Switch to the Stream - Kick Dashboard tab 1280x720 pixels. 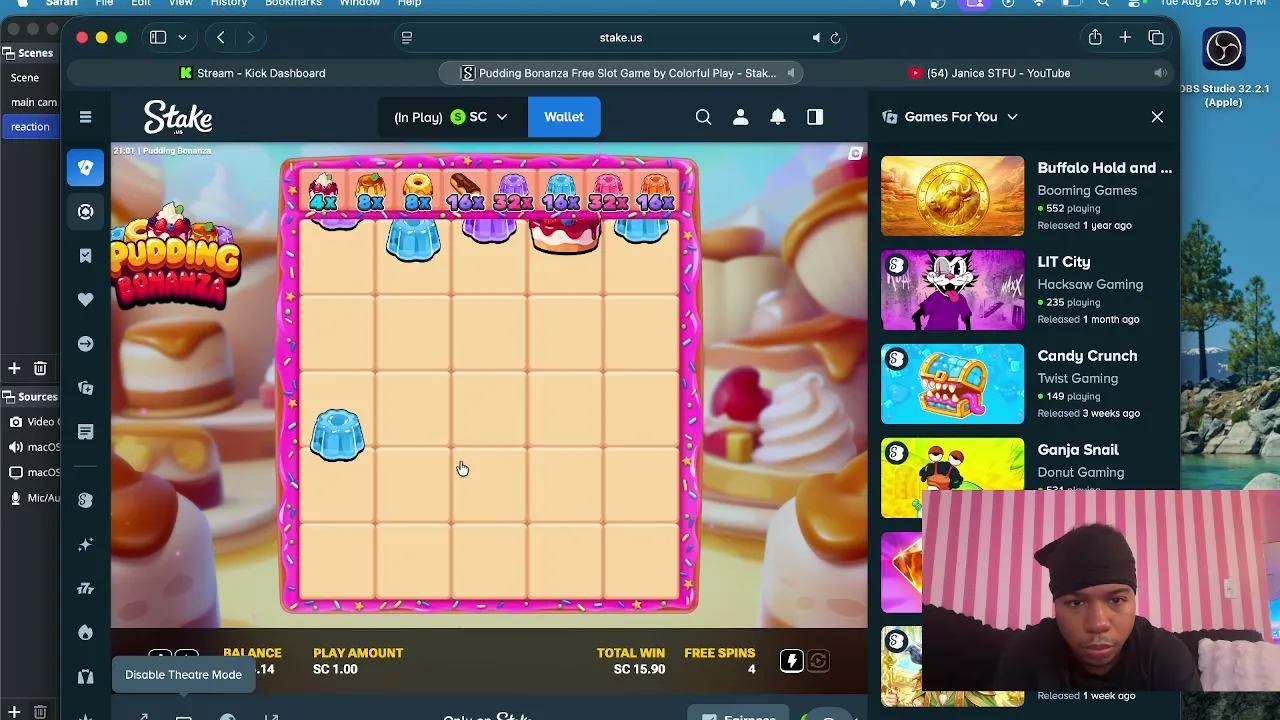click(253, 73)
